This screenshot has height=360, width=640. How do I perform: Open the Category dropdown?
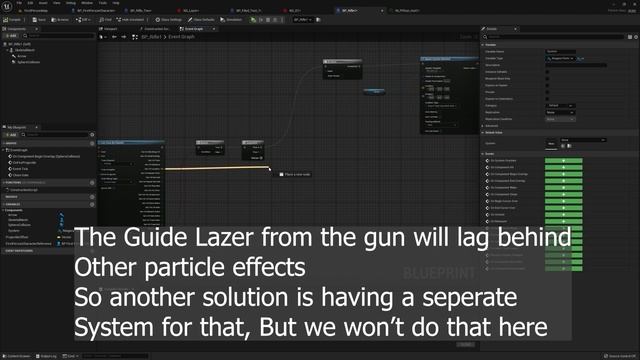tap(560, 106)
